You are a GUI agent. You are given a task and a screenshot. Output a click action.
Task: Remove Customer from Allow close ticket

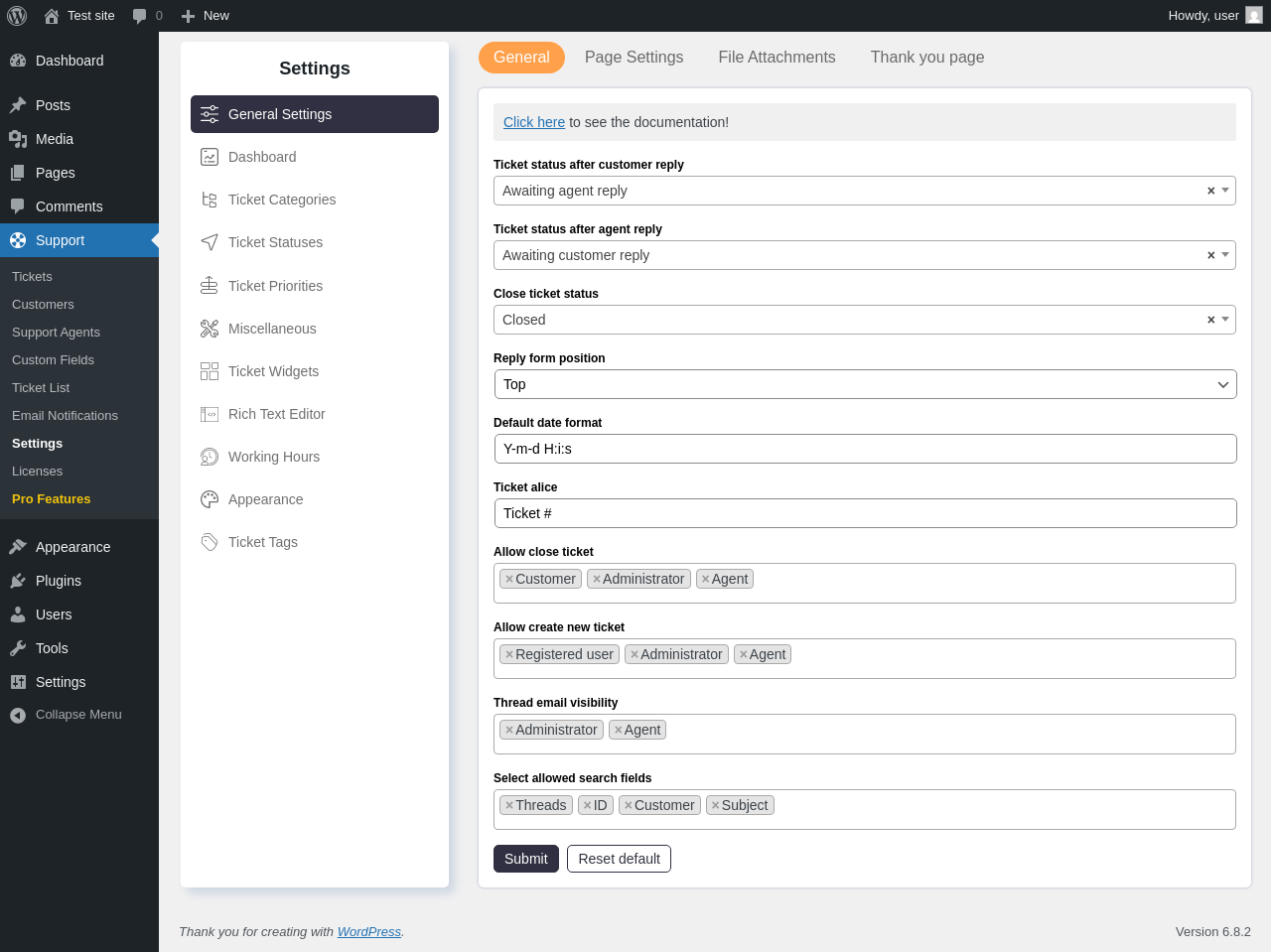point(509,579)
